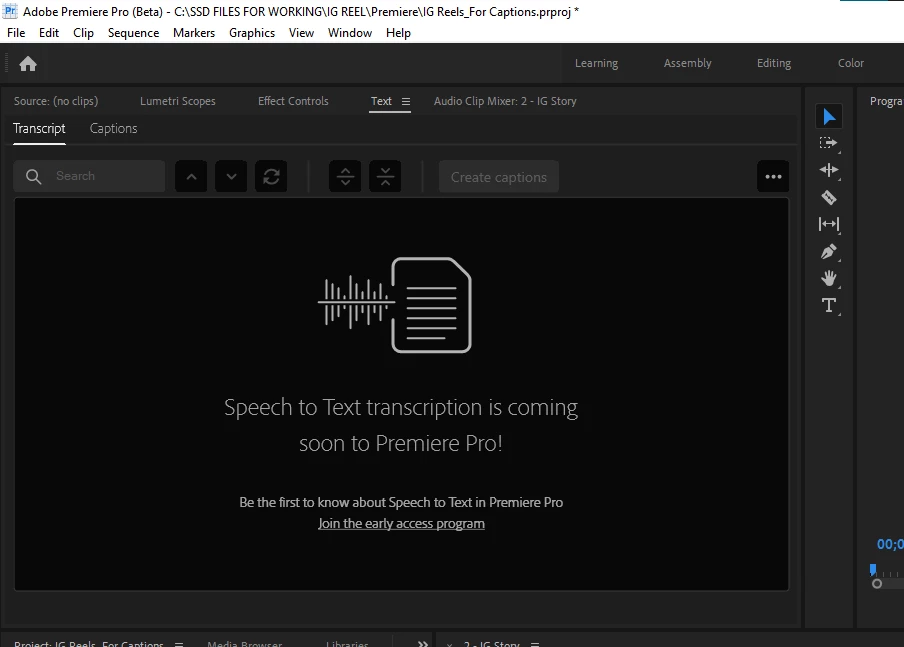Open the File menu

tap(16, 33)
